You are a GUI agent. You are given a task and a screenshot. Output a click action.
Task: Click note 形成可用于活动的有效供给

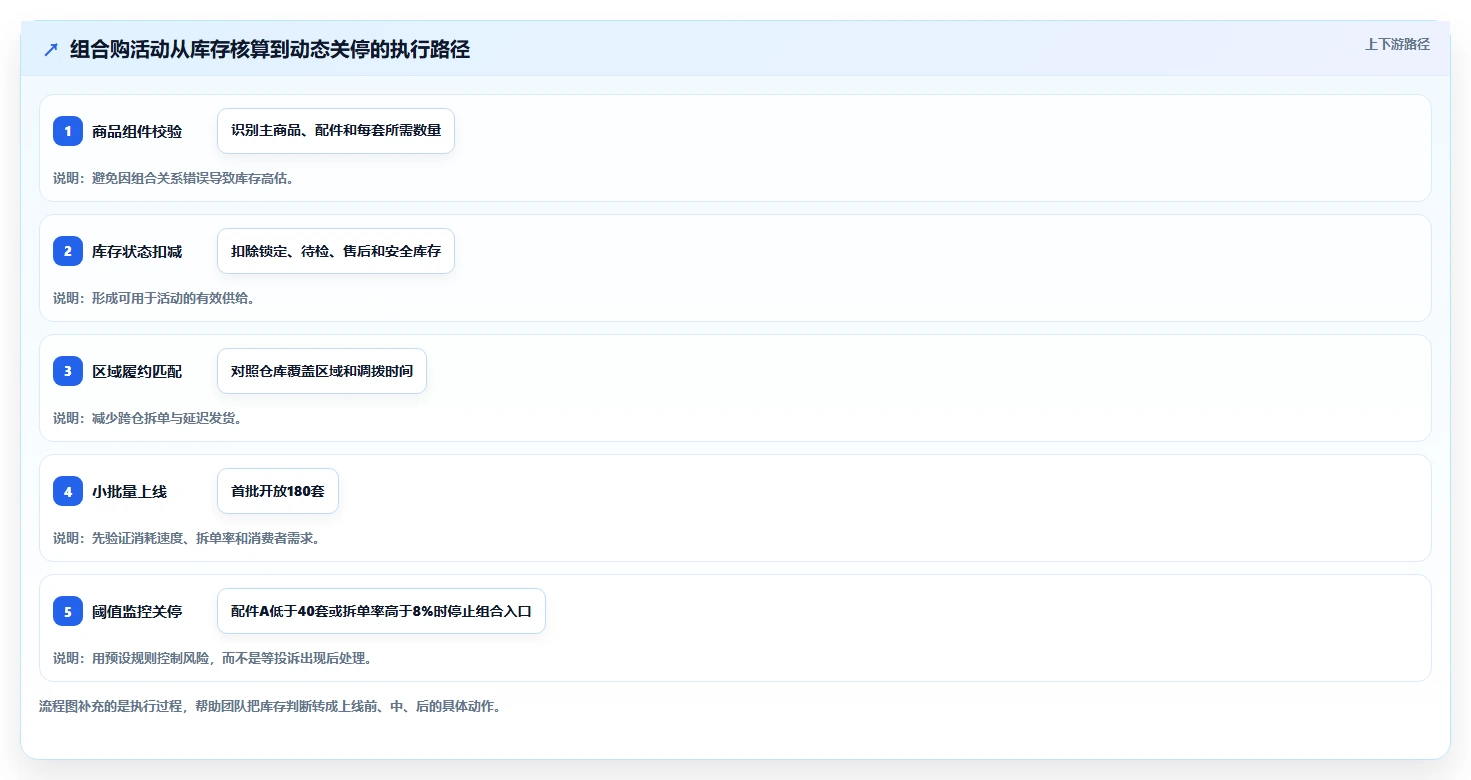coord(154,298)
